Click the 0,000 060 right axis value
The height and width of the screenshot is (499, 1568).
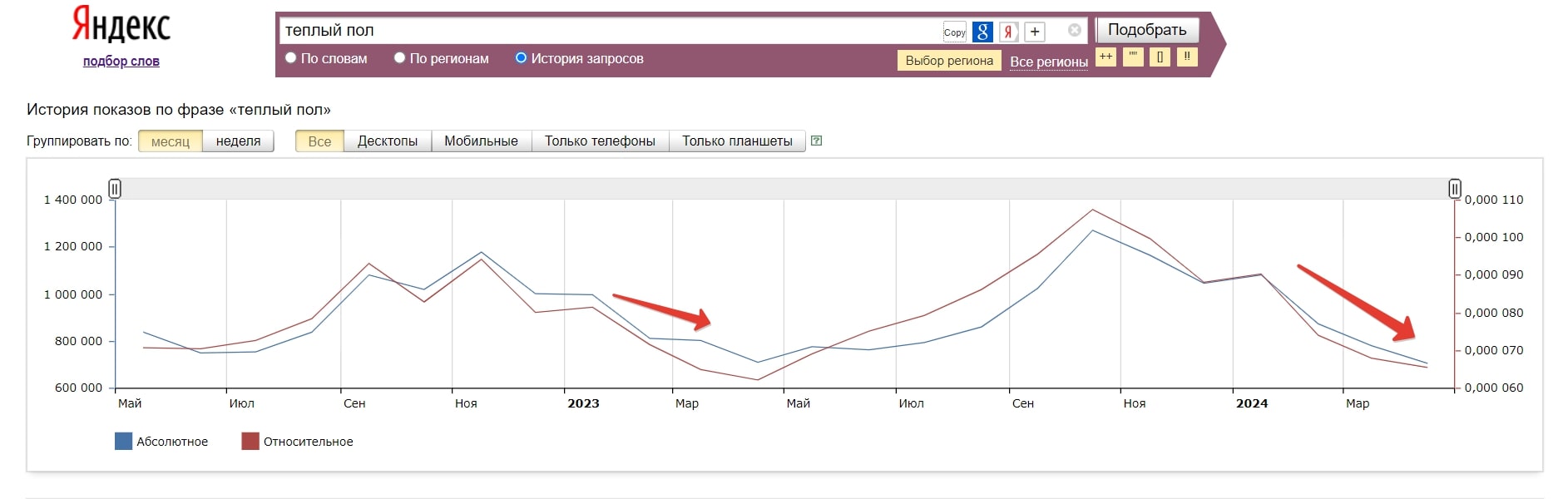[1494, 388]
